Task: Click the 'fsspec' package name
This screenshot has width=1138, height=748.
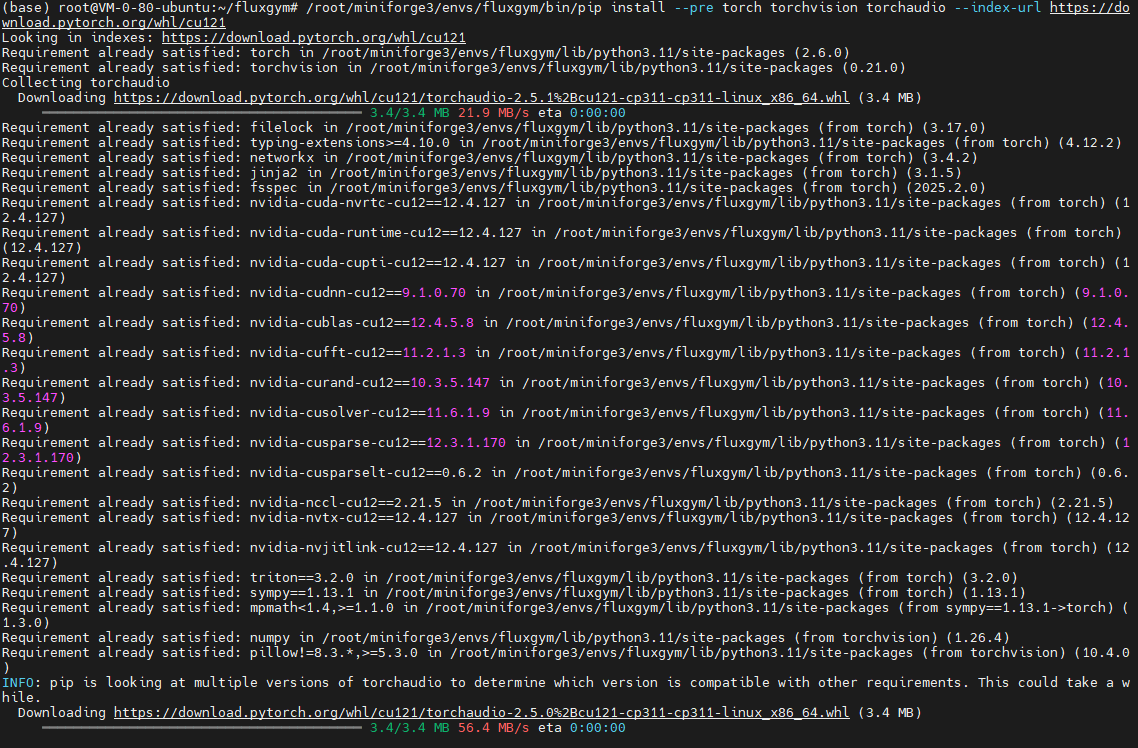Action: pyautogui.click(x=274, y=188)
